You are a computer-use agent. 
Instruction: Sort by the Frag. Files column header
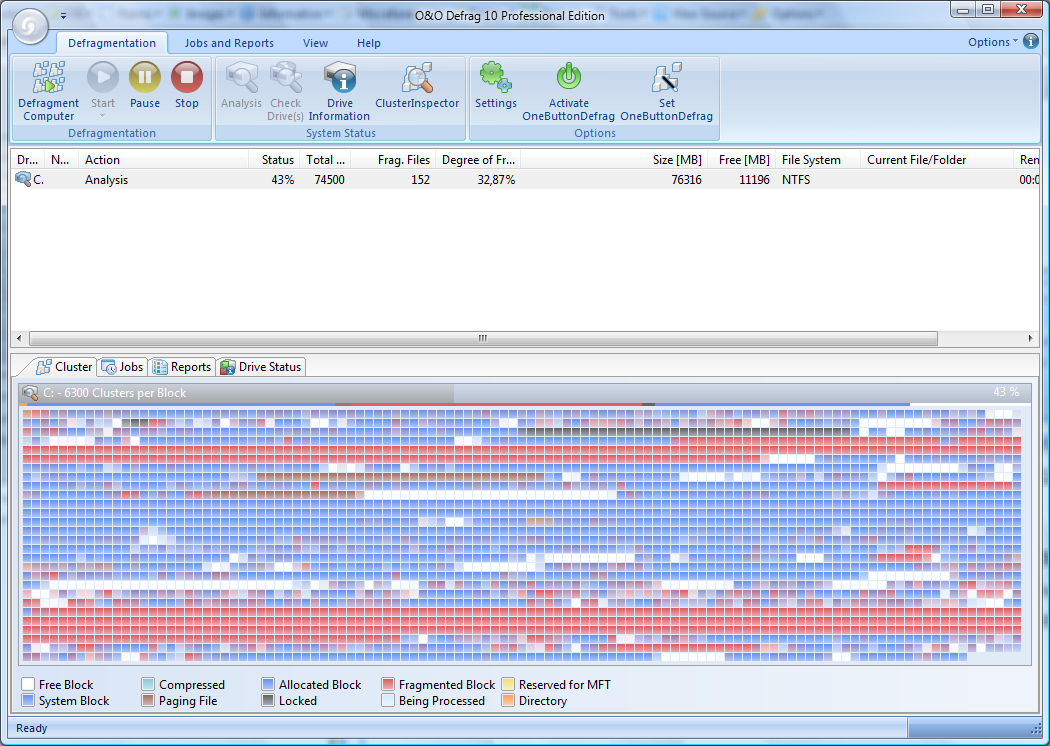click(x=393, y=159)
